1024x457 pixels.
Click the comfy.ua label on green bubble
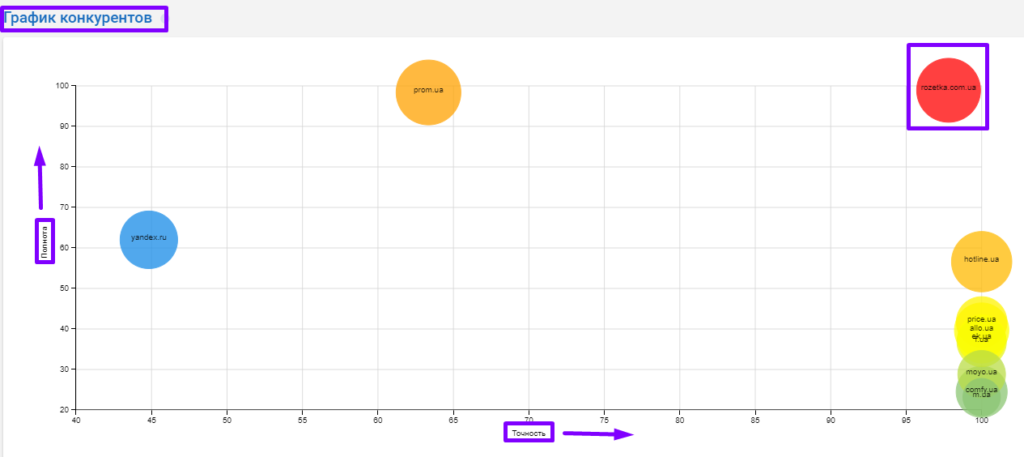click(981, 388)
